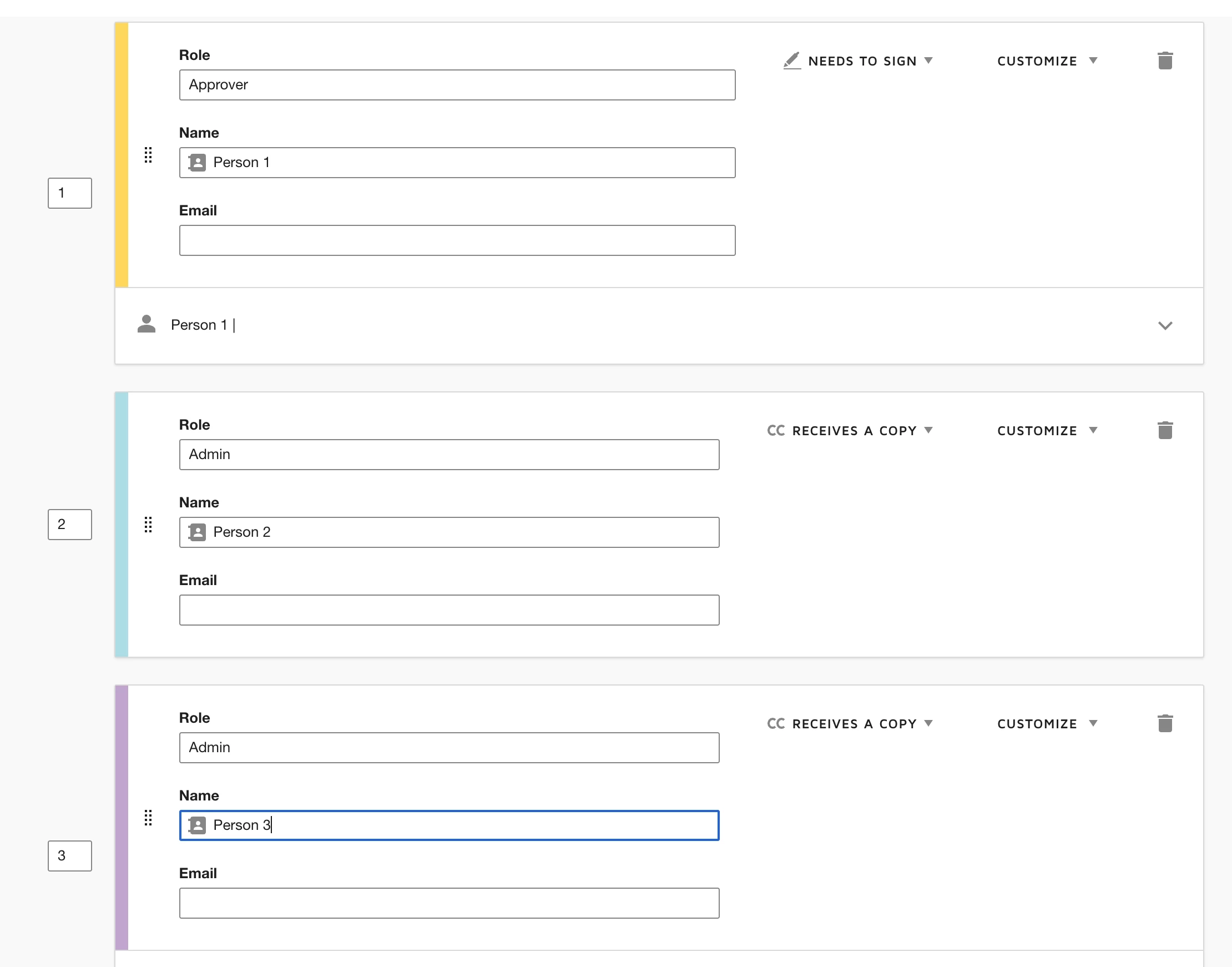Viewport: 1232px width, 967px height.
Task: Open Customize menu for Person 3
Action: (x=1047, y=723)
